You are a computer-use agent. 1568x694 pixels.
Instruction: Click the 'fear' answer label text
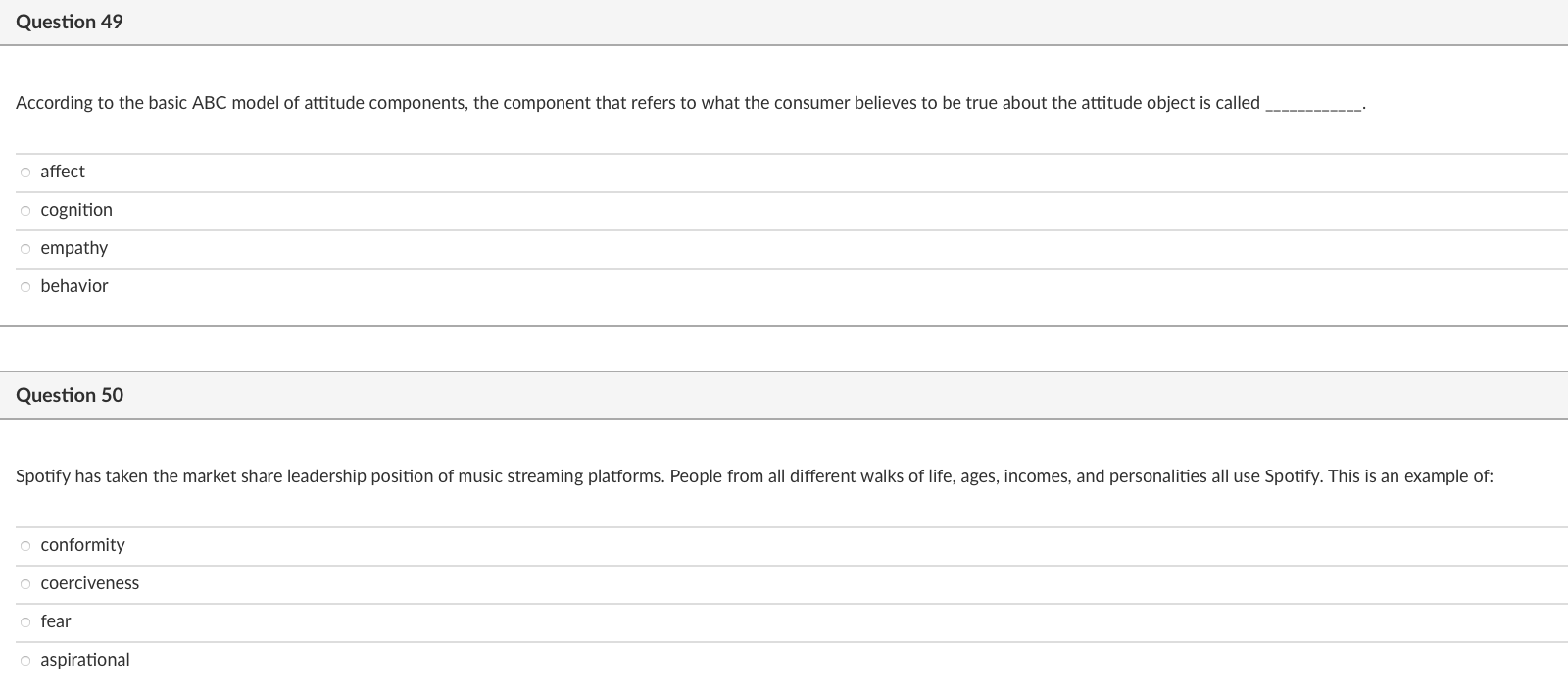pos(56,621)
